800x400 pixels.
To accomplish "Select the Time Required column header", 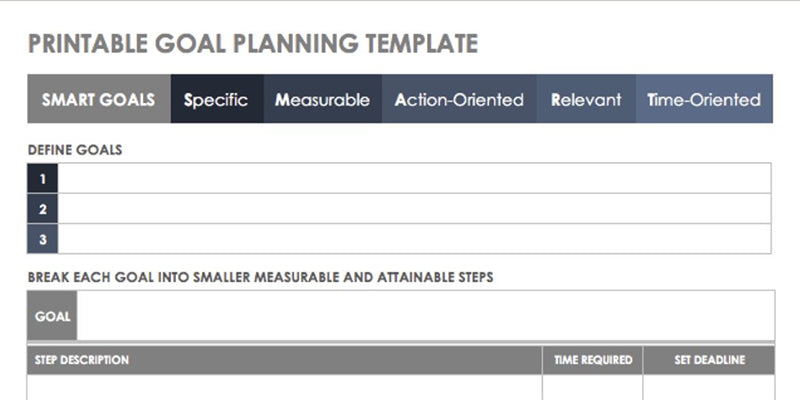I will click(593, 360).
